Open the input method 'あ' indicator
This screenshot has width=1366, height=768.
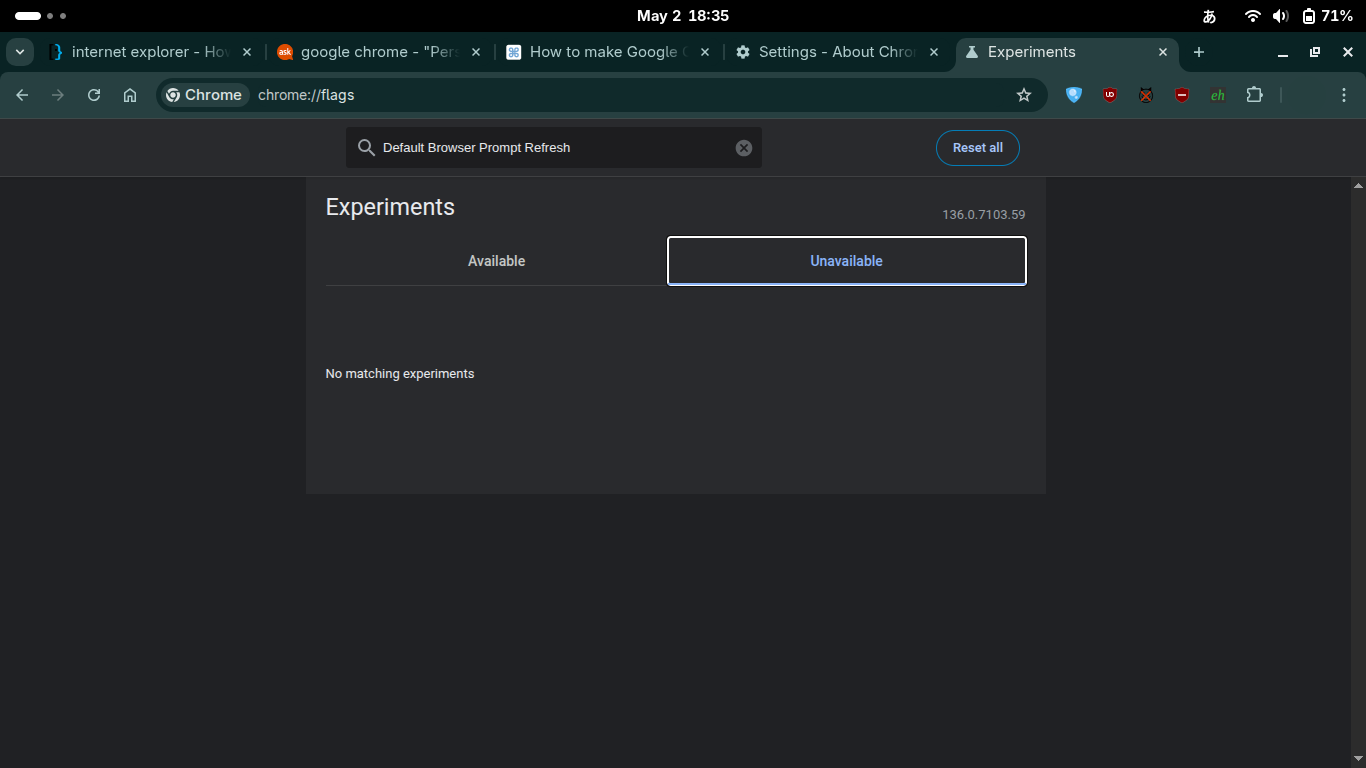click(x=1209, y=16)
